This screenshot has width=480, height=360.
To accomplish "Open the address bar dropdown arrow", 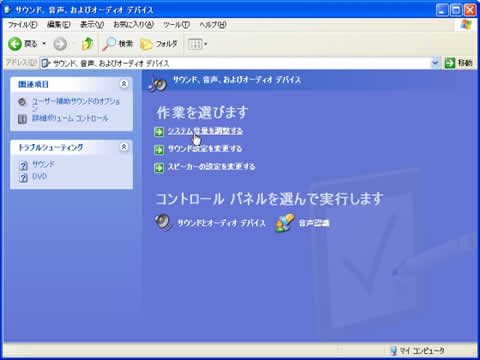I will click(435, 63).
